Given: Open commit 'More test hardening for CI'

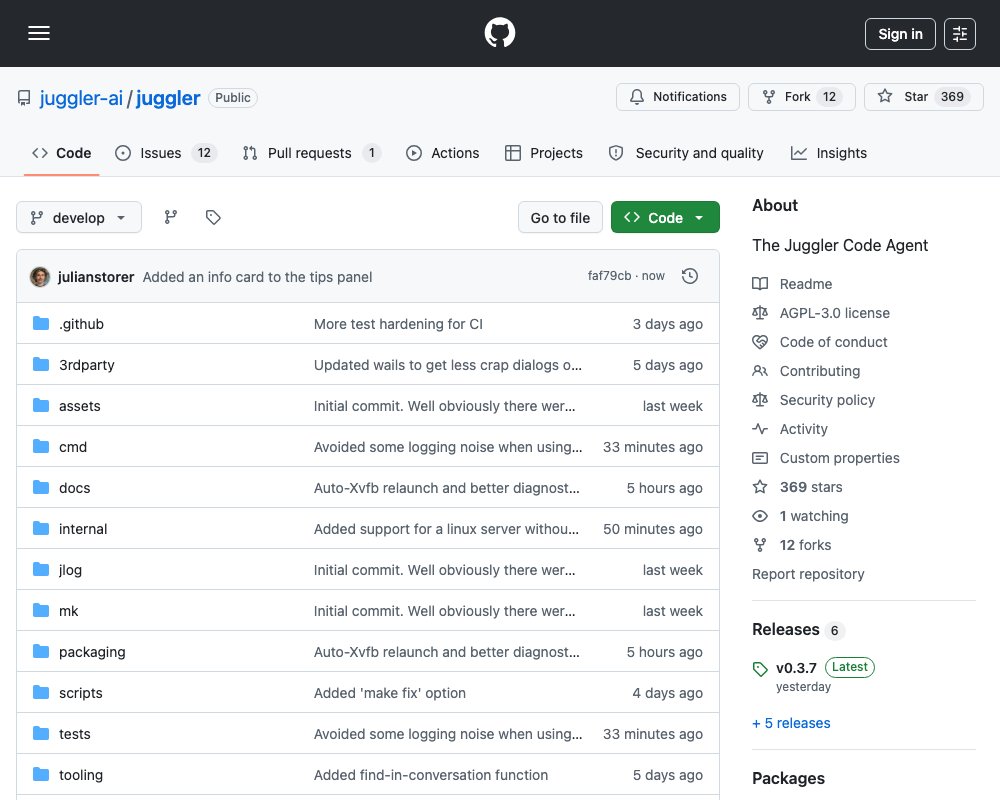Looking at the screenshot, I should pyautogui.click(x=398, y=324).
